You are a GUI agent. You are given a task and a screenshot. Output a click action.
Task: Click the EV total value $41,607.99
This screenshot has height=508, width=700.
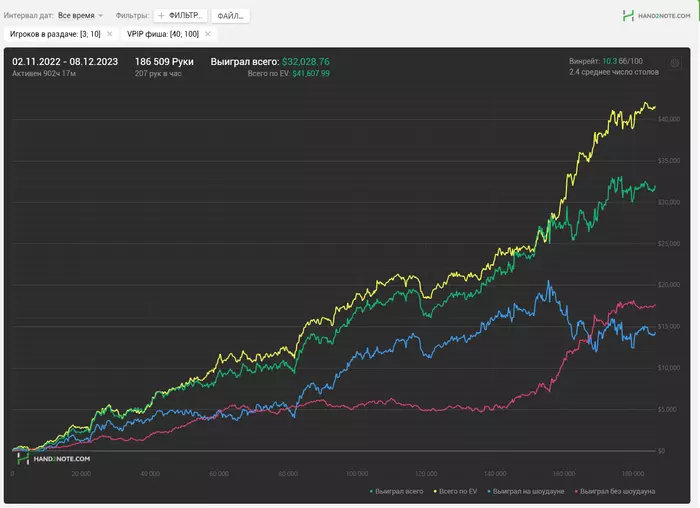click(x=311, y=74)
